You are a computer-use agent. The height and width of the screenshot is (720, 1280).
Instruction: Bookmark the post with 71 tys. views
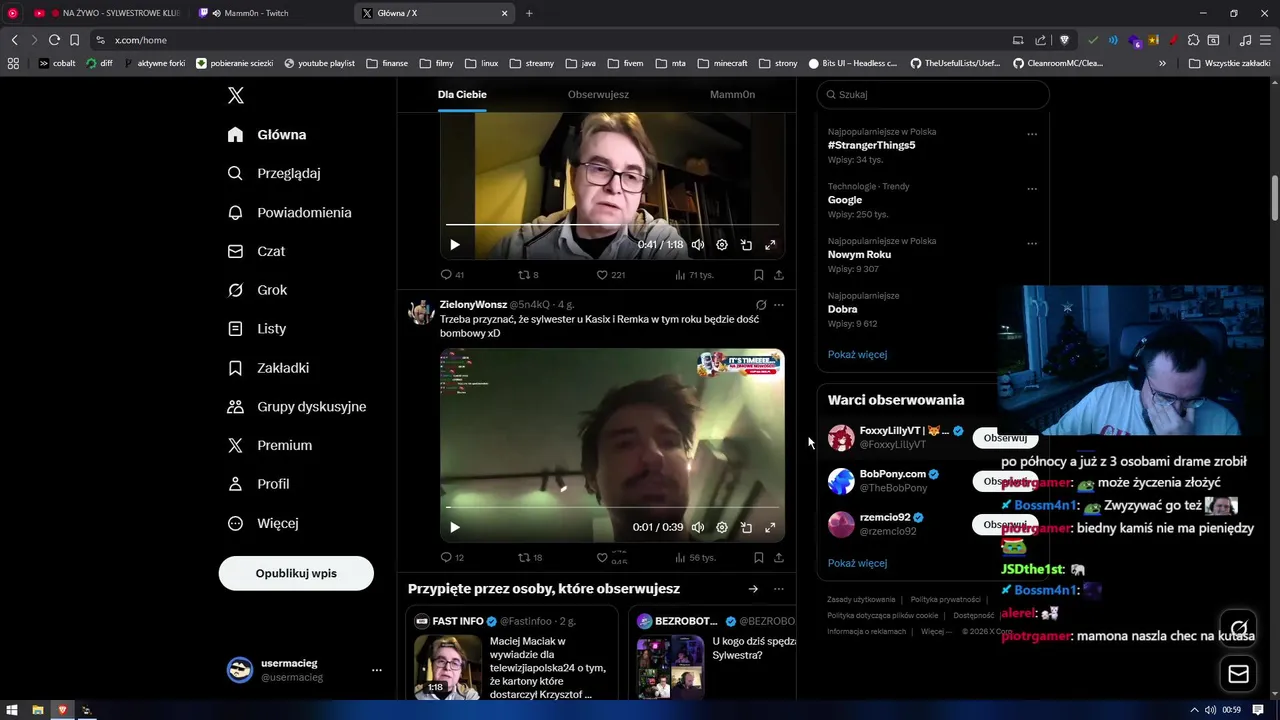tap(759, 275)
